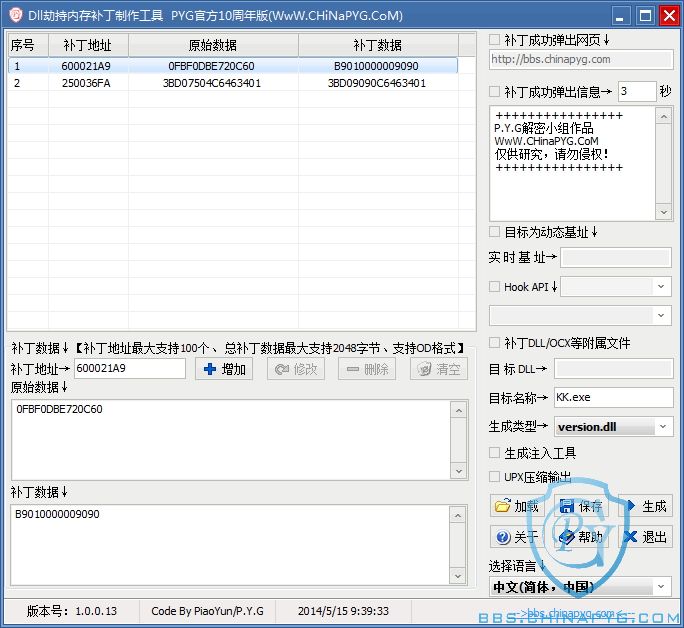This screenshot has width=684, height=628.
Task: Enable 补丁DLL/OCX等附属文件 checkbox
Action: coord(494,342)
